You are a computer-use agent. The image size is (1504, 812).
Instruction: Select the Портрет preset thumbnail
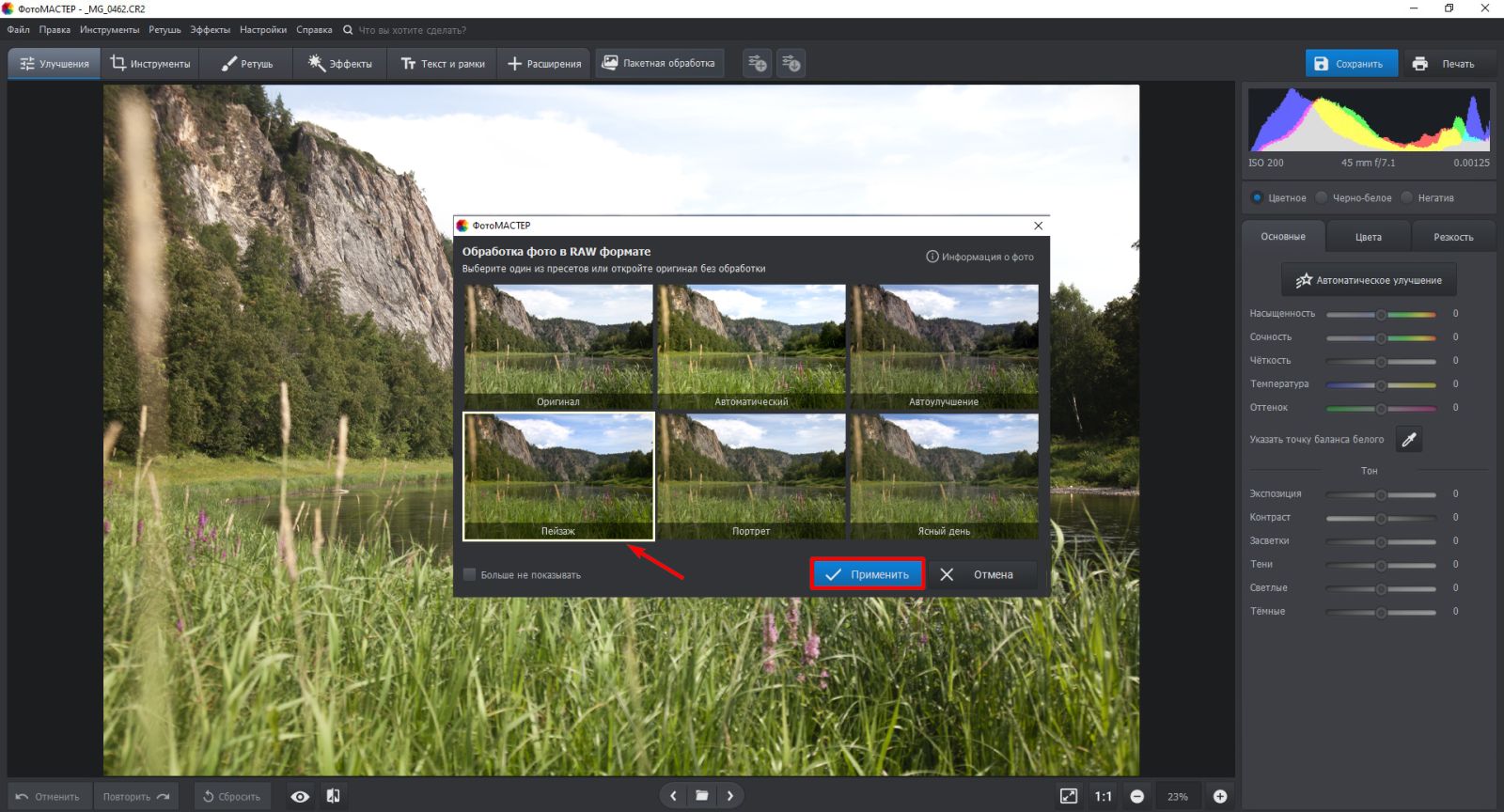751,476
